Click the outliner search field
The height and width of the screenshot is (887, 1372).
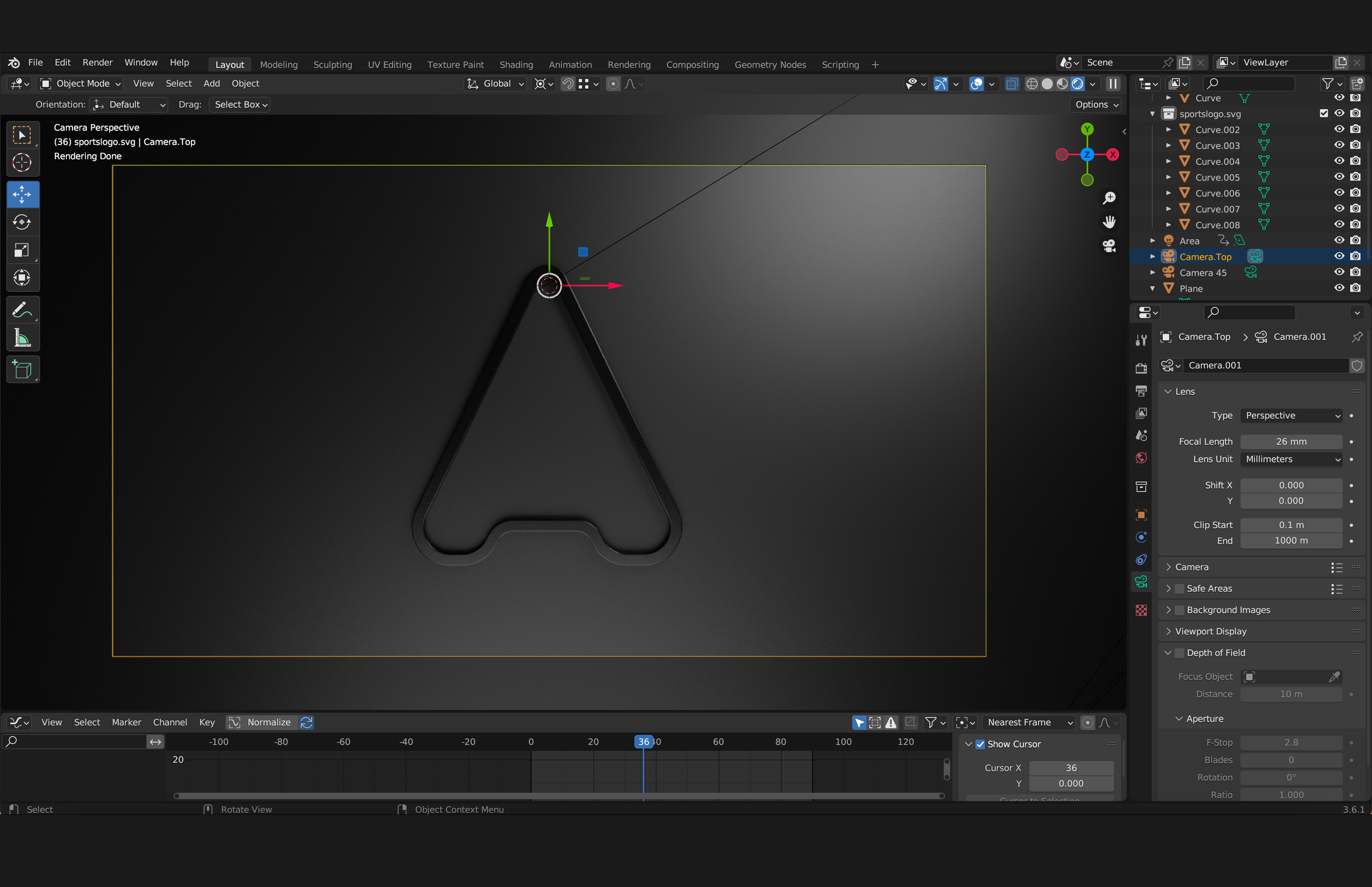pos(1250,84)
